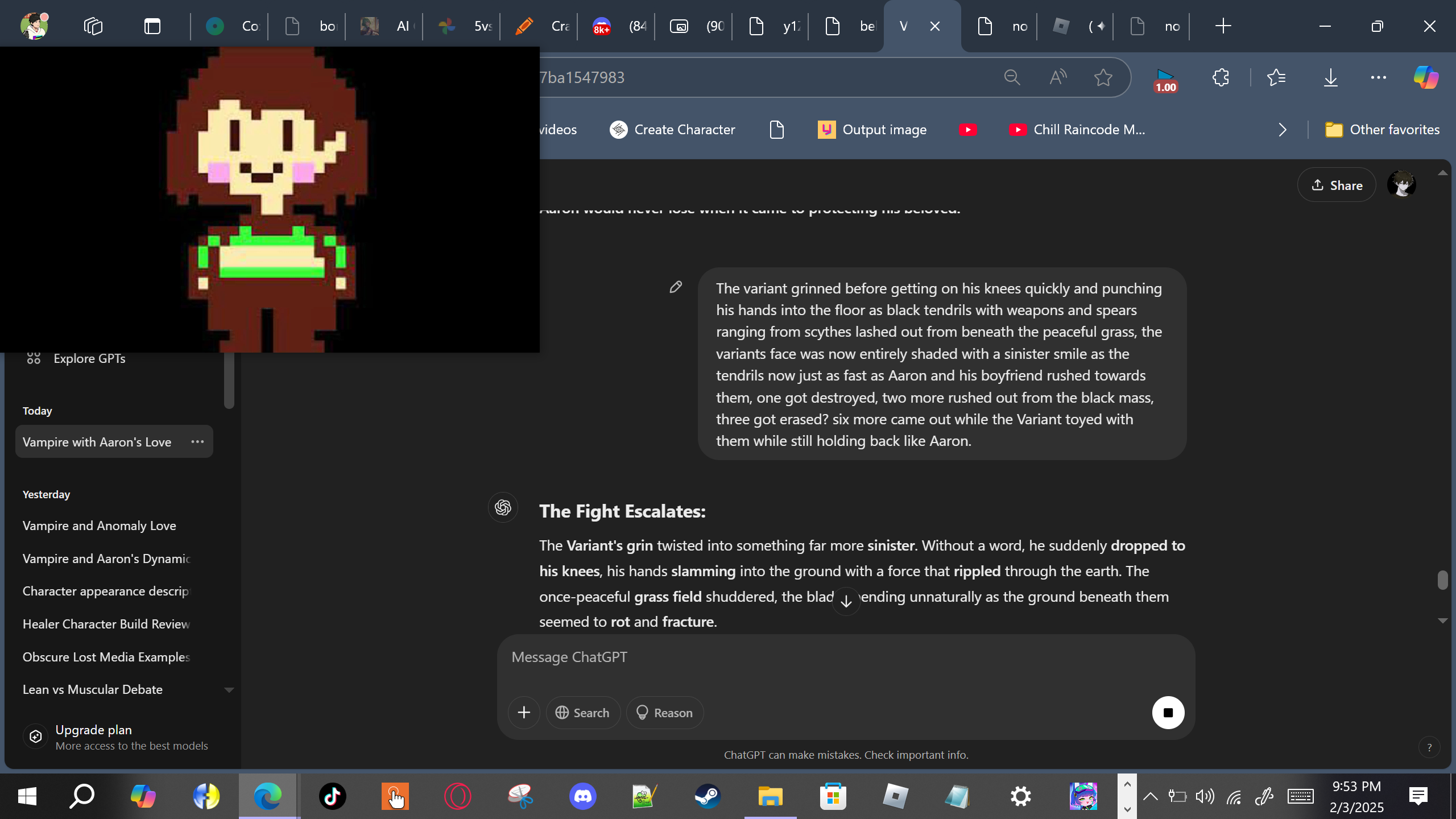Edit the user message with pencil icon
Screen dimensions: 1456x819
[676, 287]
